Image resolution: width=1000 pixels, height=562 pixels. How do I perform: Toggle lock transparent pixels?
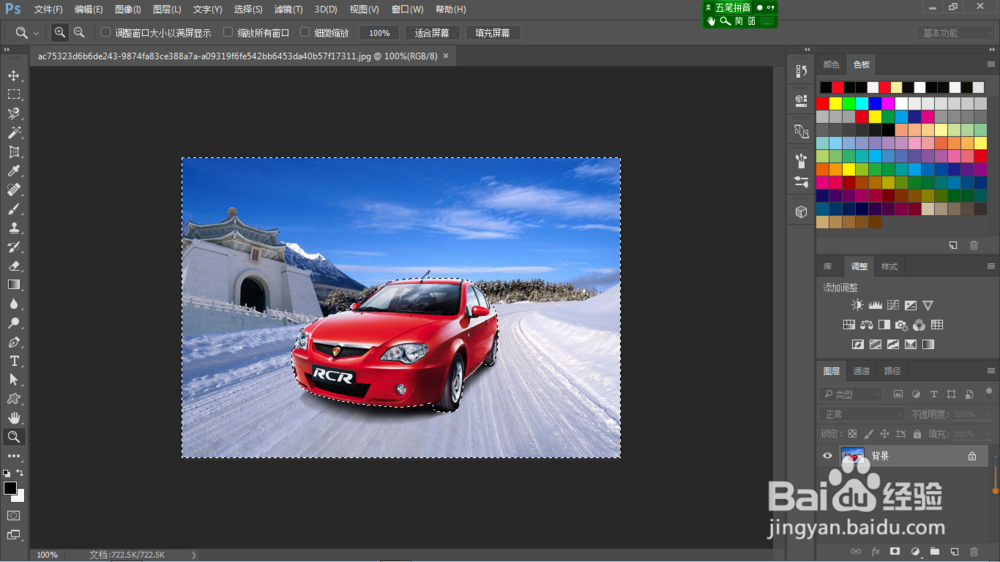click(852, 434)
